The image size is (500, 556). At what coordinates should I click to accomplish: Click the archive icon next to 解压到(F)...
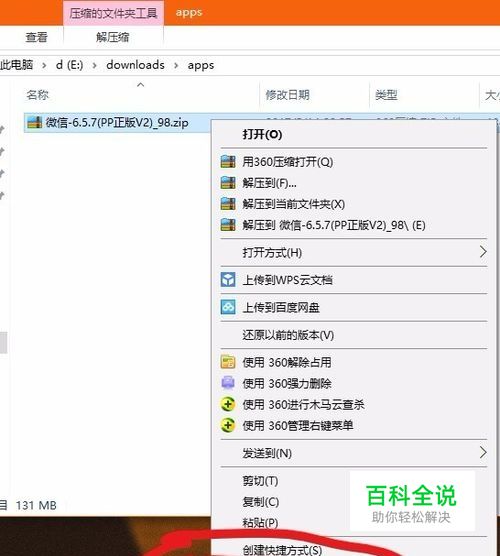point(228,183)
